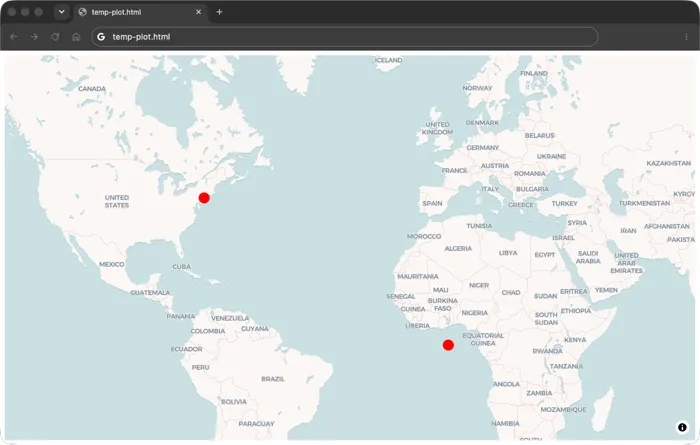Click the ANGOLA map label
Viewport: 700px width, 445px height.
[x=506, y=384]
